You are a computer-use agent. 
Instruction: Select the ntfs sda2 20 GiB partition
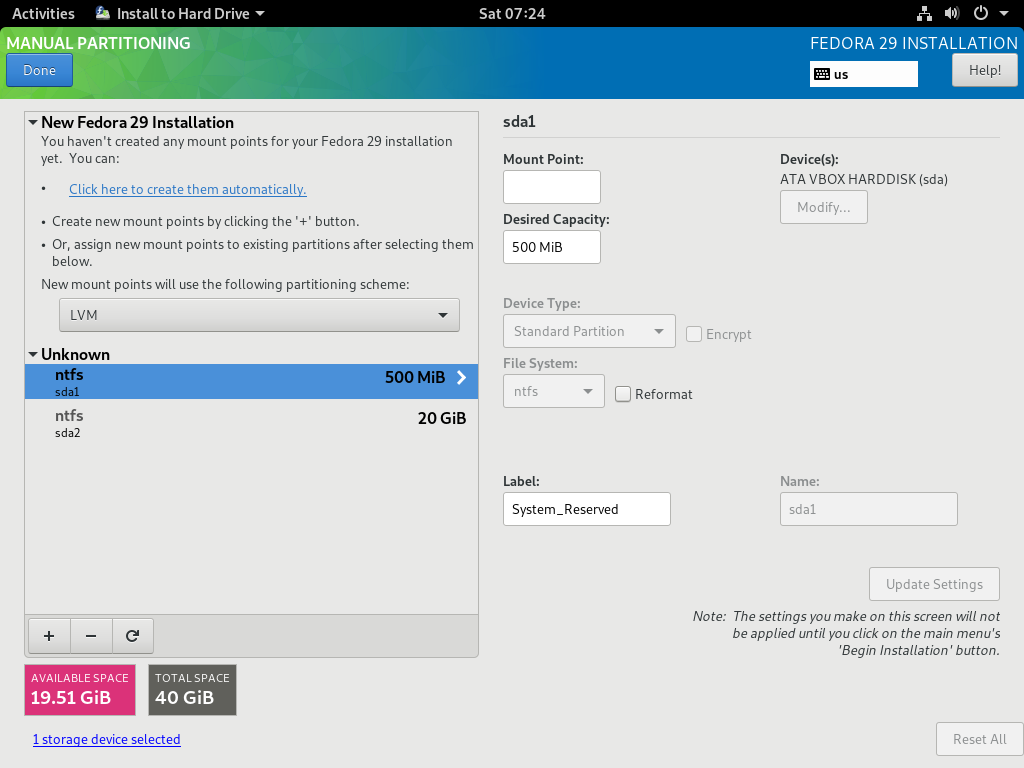tap(251, 423)
